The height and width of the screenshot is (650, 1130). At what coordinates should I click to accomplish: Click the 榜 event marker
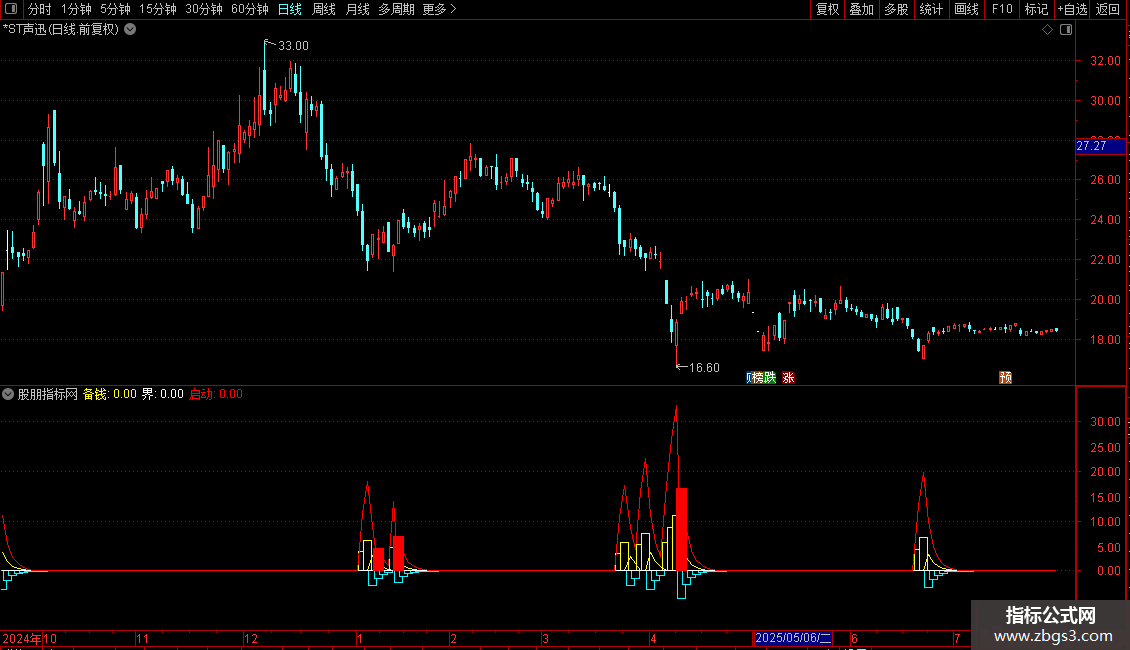click(x=757, y=378)
